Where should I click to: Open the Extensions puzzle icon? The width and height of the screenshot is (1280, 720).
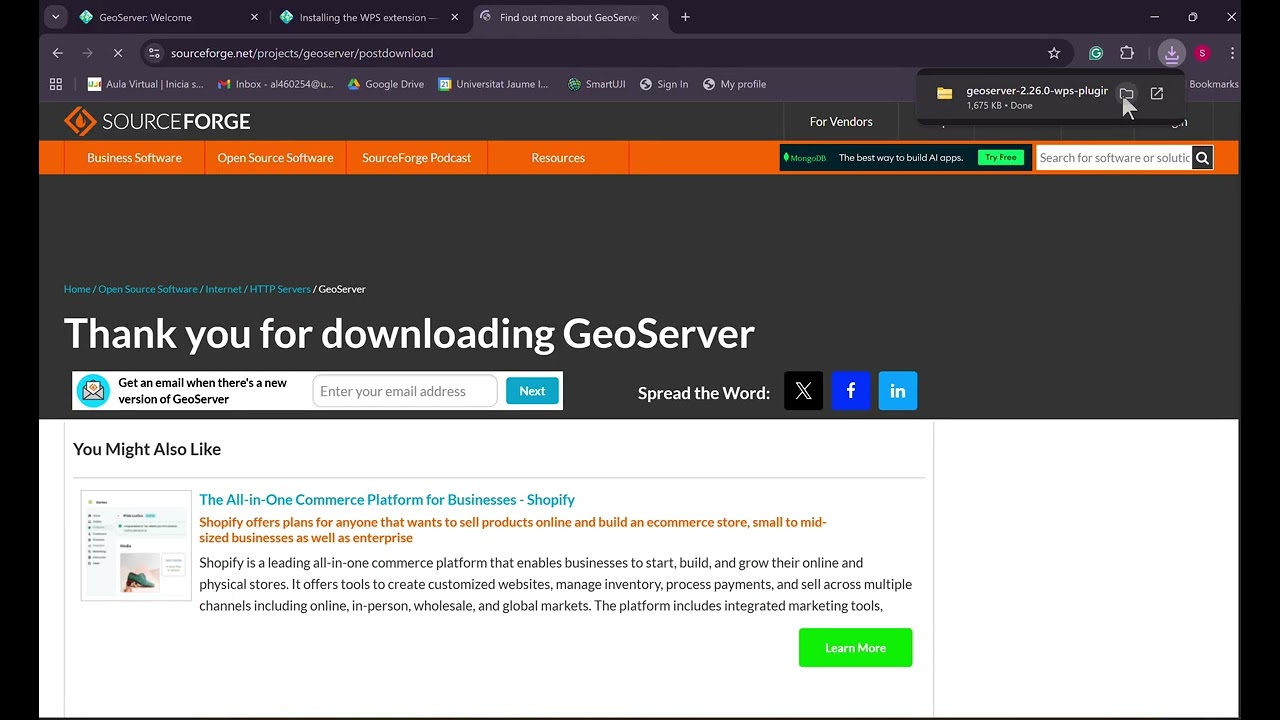click(x=1127, y=53)
